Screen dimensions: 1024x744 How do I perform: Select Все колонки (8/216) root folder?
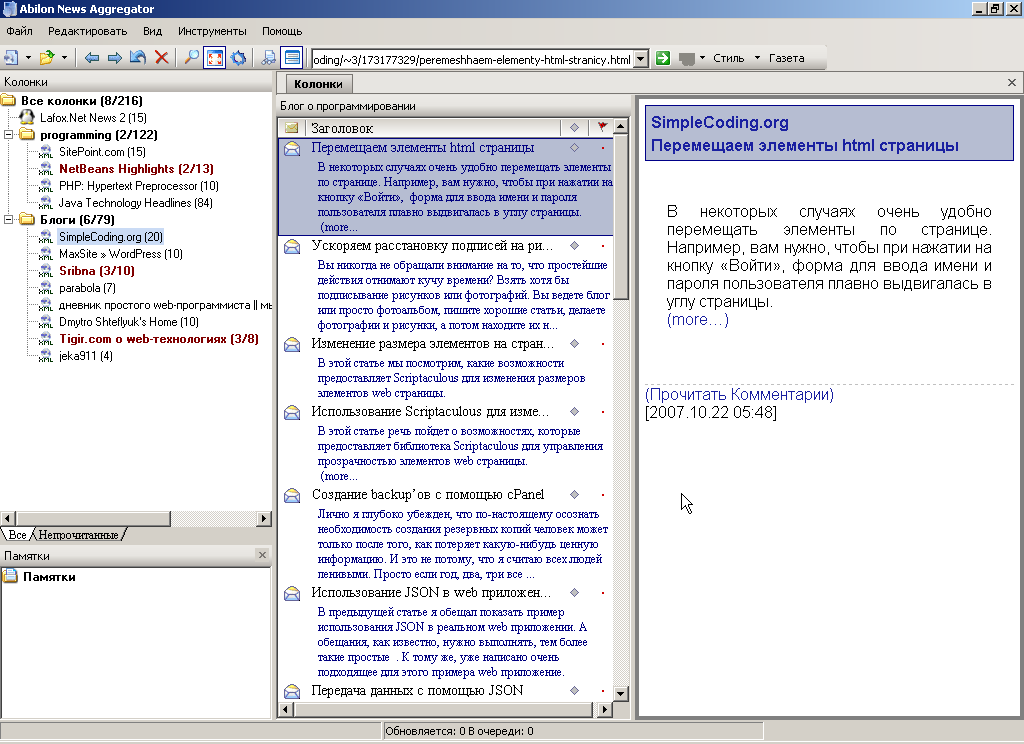(82, 101)
